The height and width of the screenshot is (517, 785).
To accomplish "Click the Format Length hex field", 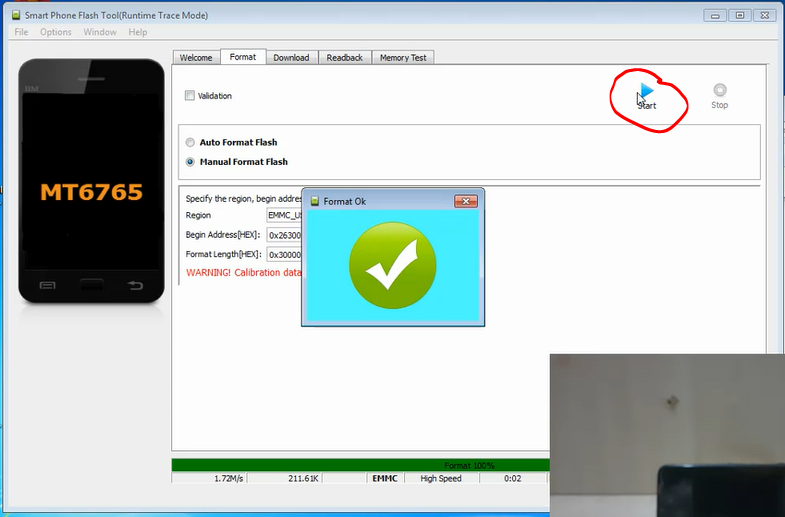I will coord(284,254).
